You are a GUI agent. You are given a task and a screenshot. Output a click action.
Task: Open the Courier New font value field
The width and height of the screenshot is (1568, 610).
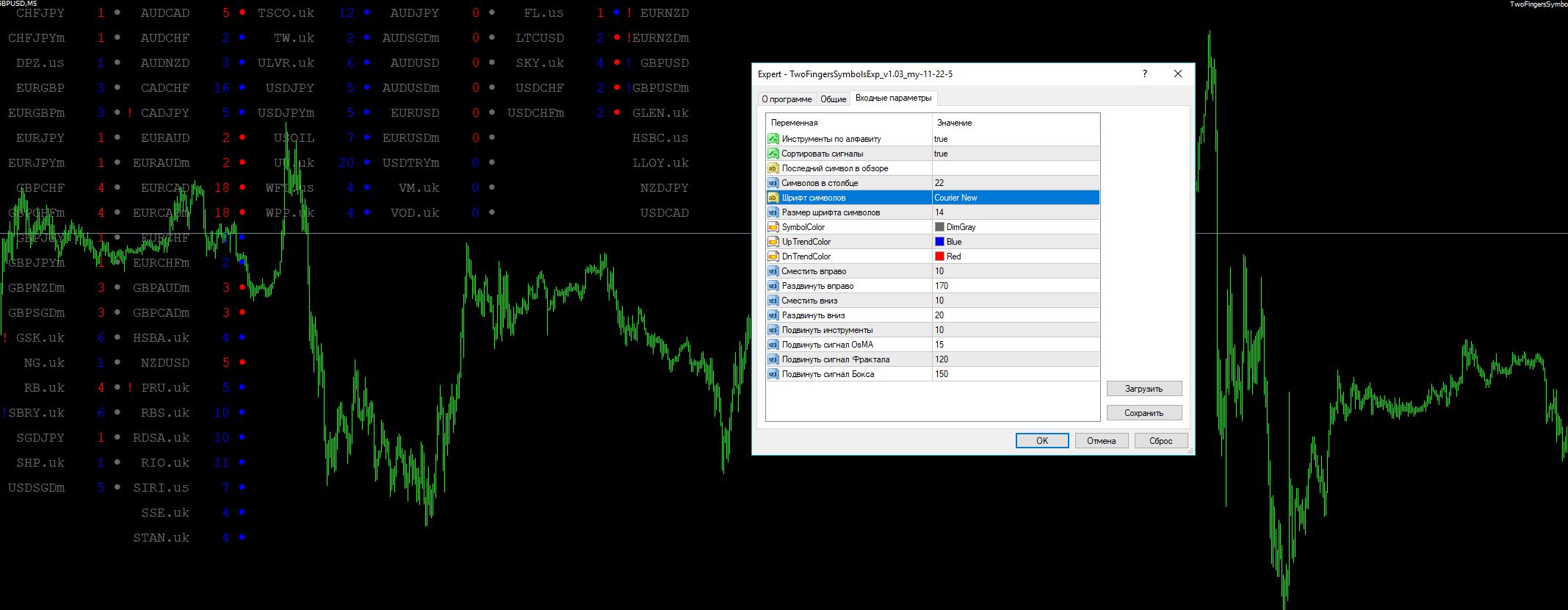click(1016, 198)
